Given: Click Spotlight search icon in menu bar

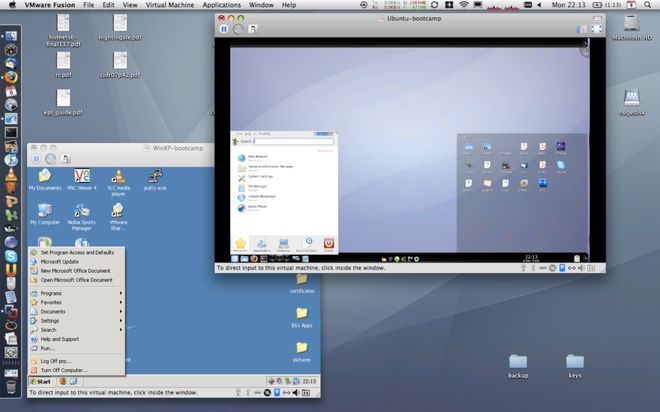Looking at the screenshot, I should pos(647,5).
